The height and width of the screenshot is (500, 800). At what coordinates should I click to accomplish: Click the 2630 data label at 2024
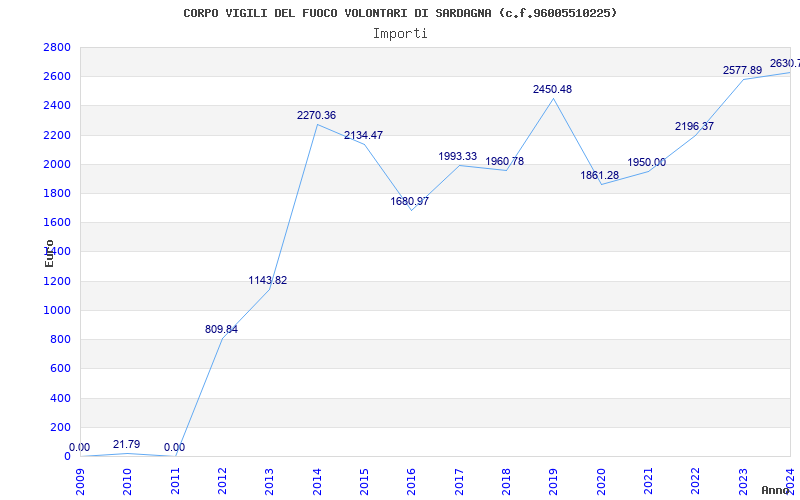coord(785,64)
